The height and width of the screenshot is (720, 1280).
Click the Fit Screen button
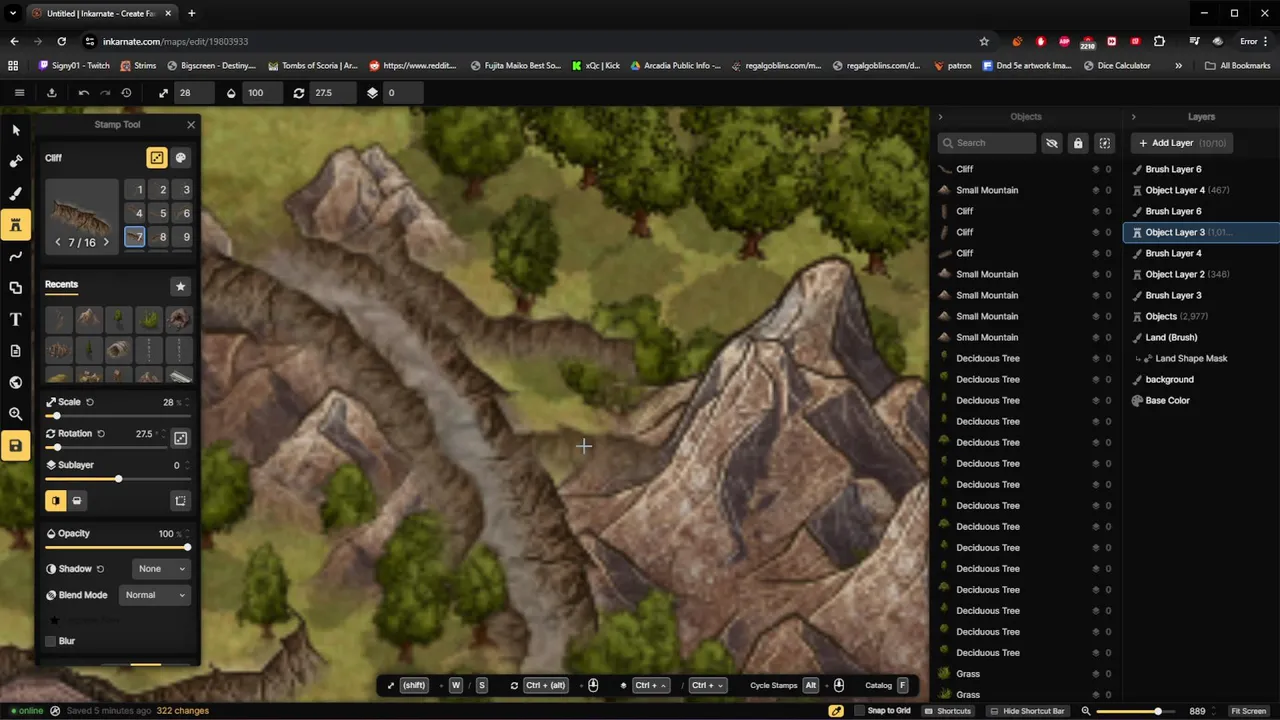pos(1248,711)
